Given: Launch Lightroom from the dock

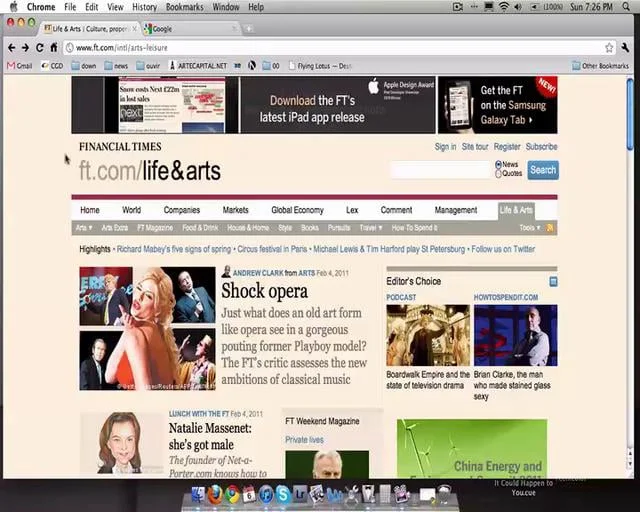Looking at the screenshot, I should [300, 495].
